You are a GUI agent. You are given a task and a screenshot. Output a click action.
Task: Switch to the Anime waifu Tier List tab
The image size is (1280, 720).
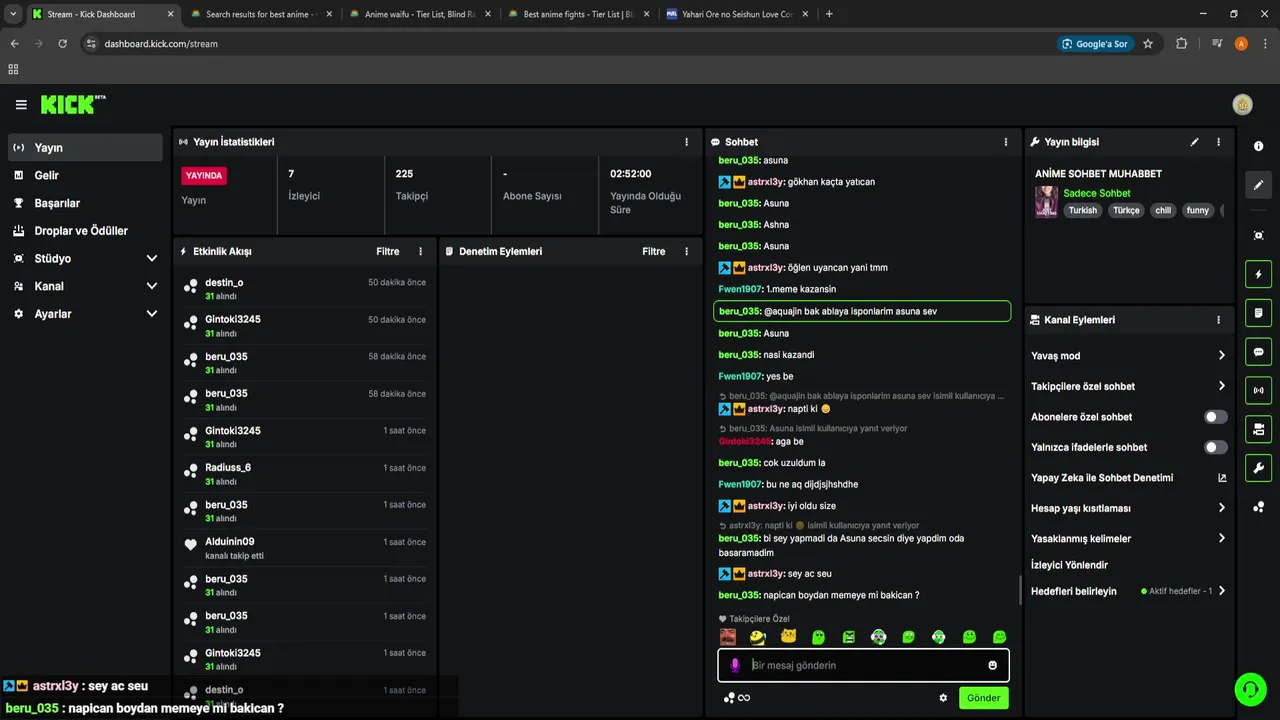418,14
